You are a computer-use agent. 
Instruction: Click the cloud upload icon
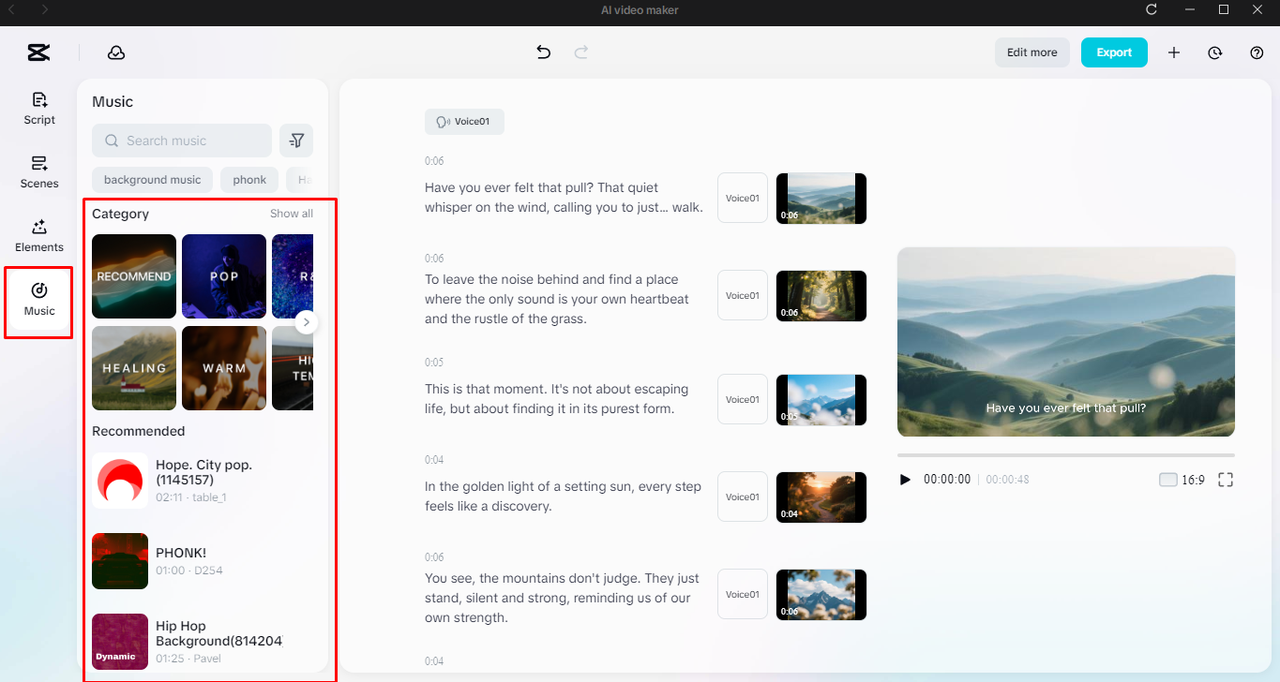click(x=116, y=52)
